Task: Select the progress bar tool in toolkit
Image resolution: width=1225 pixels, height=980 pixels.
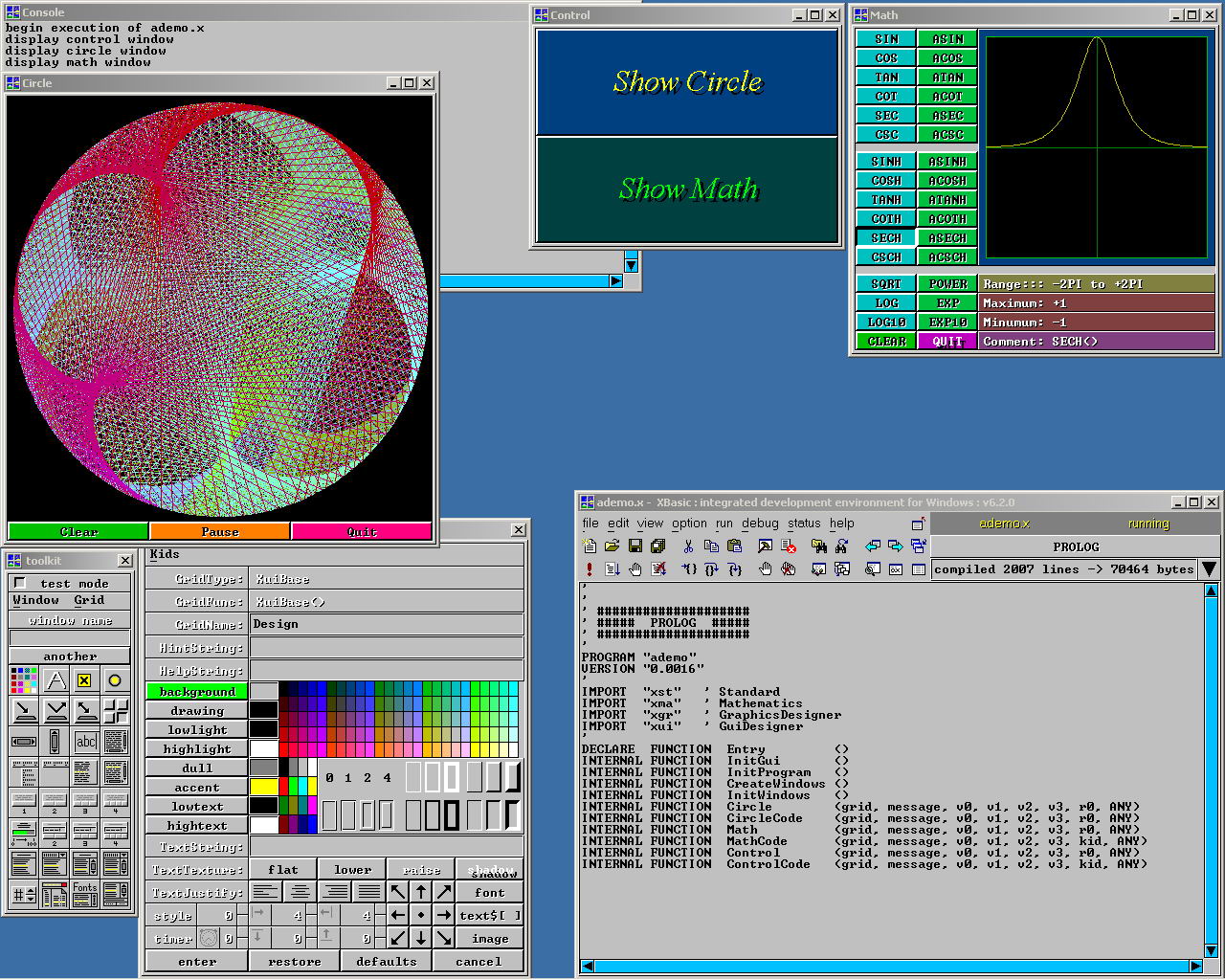Action: pyautogui.click(x=24, y=833)
